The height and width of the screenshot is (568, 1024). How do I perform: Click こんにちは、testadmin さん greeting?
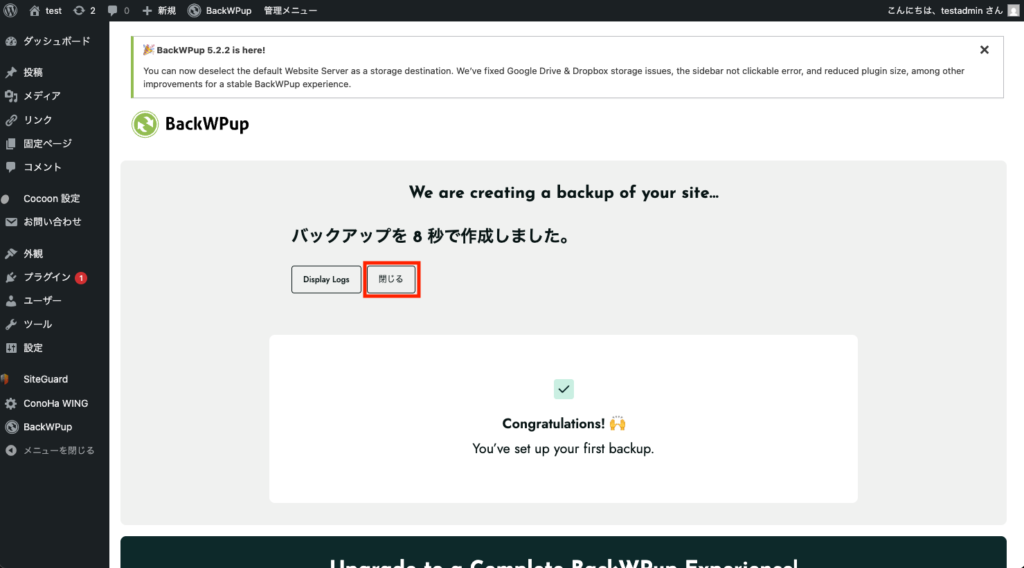(944, 10)
